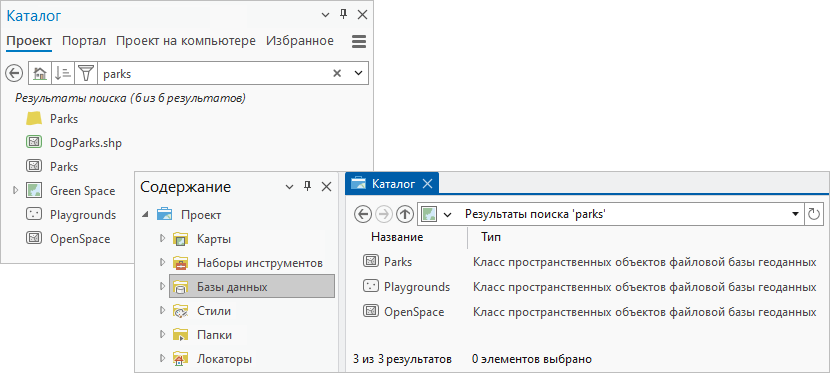Expand the Наборы инструментов node
Screen dimensions: 830x373
(x=163, y=262)
